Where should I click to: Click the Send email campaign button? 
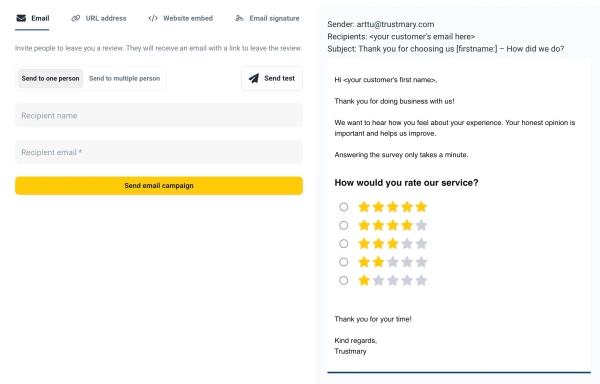click(x=159, y=185)
